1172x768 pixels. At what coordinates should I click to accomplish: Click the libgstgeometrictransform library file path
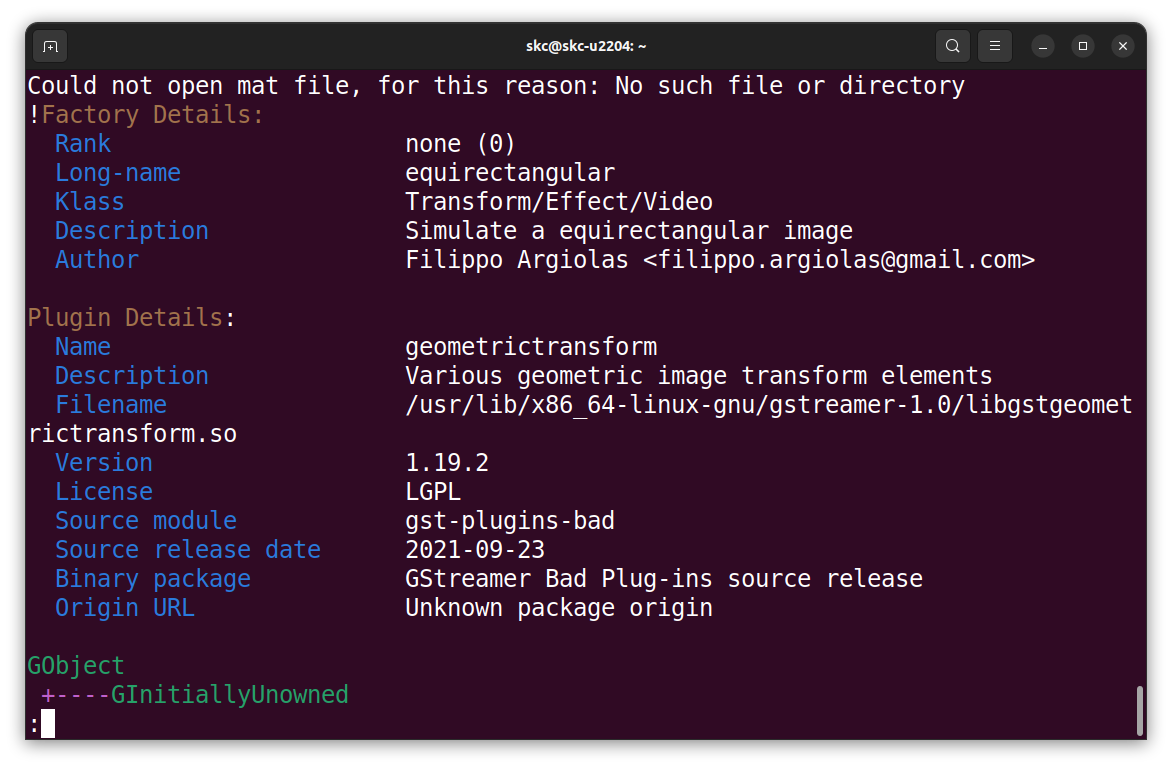pyautogui.click(x=768, y=405)
